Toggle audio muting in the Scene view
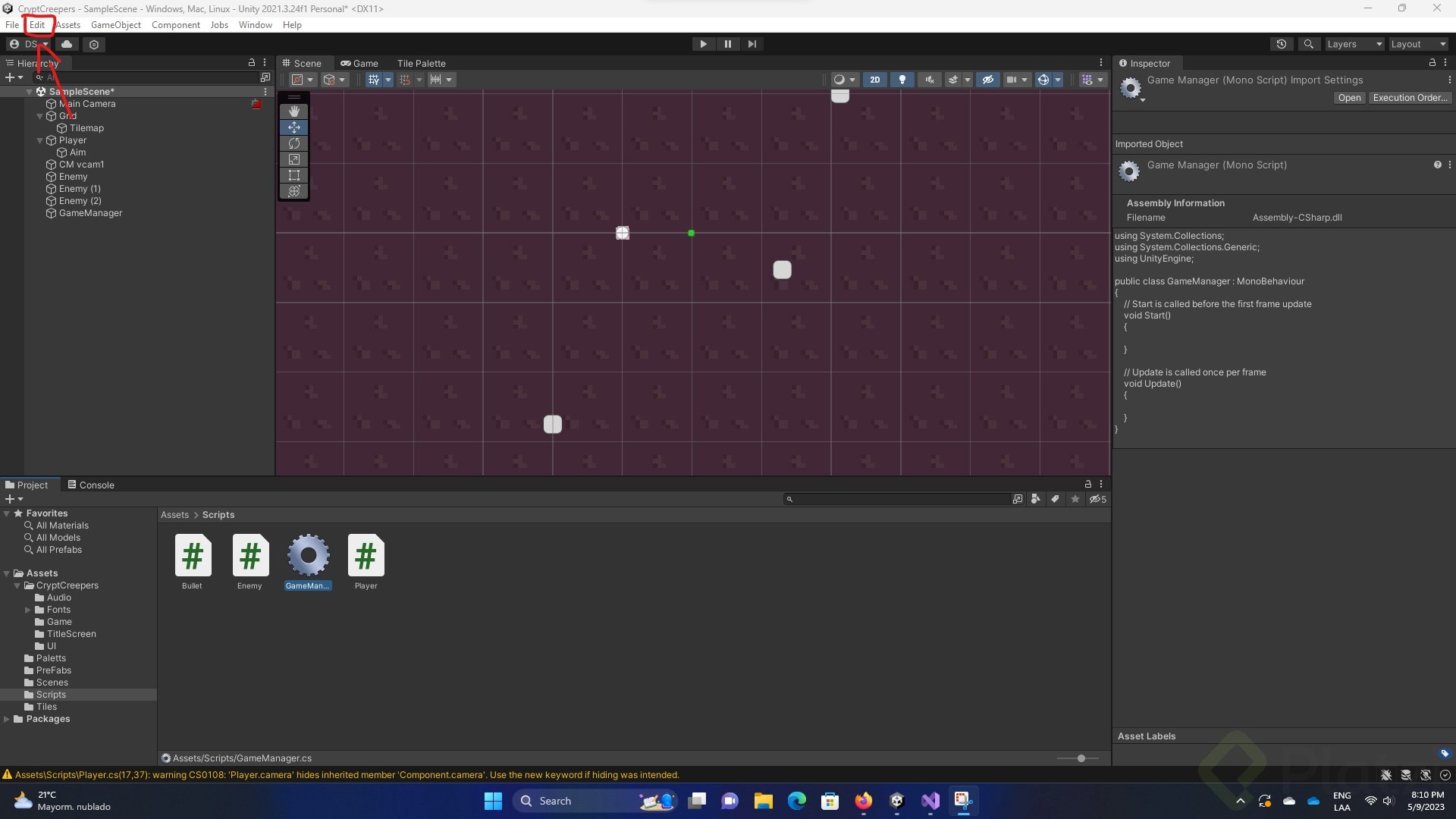Image resolution: width=1456 pixels, height=819 pixels. coord(929,80)
